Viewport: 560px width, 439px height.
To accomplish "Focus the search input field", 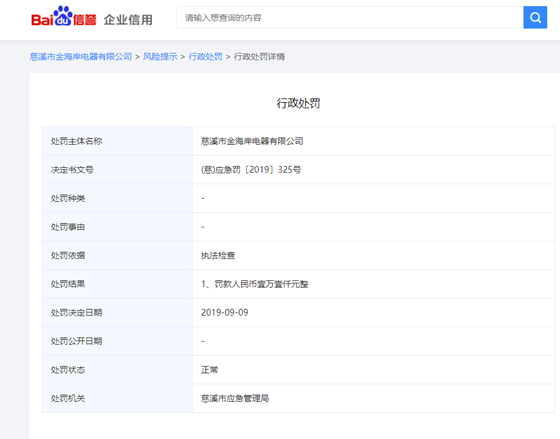I will tap(350, 17).
